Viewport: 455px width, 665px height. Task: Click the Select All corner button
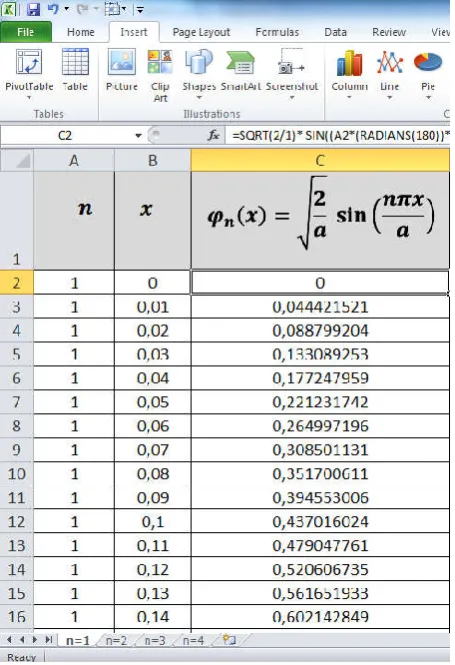17,160
